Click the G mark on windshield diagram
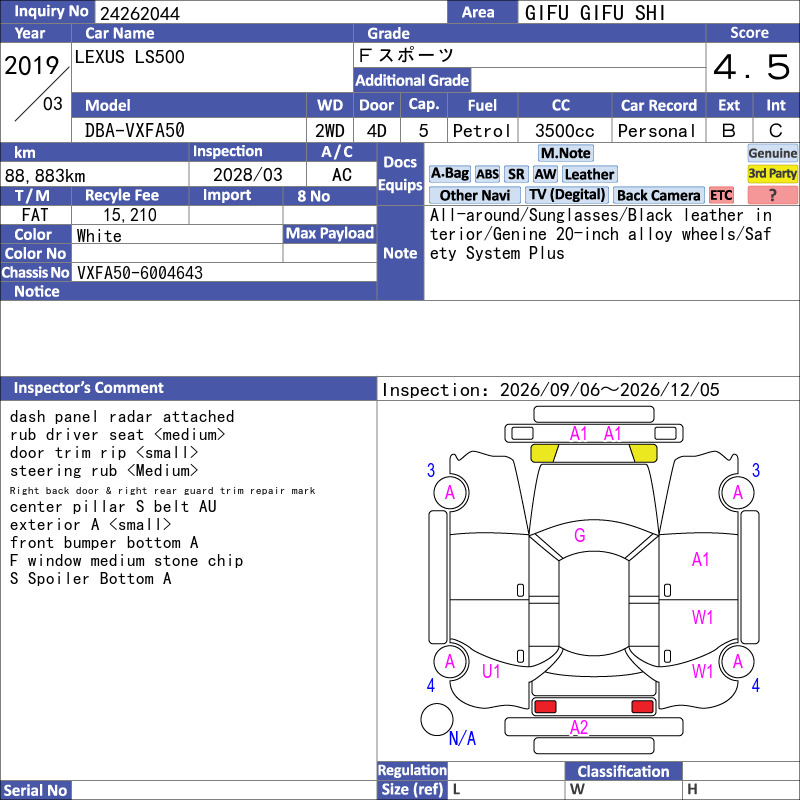The height and width of the screenshot is (800, 800). click(x=579, y=535)
